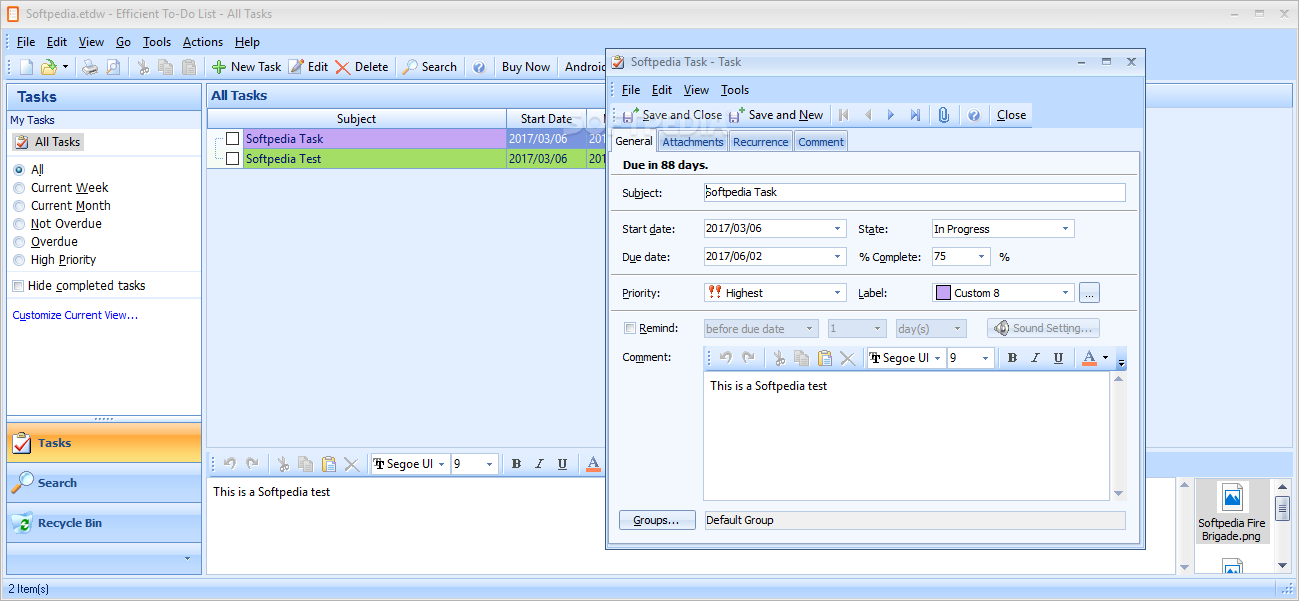Click Save and New button

pos(776,115)
